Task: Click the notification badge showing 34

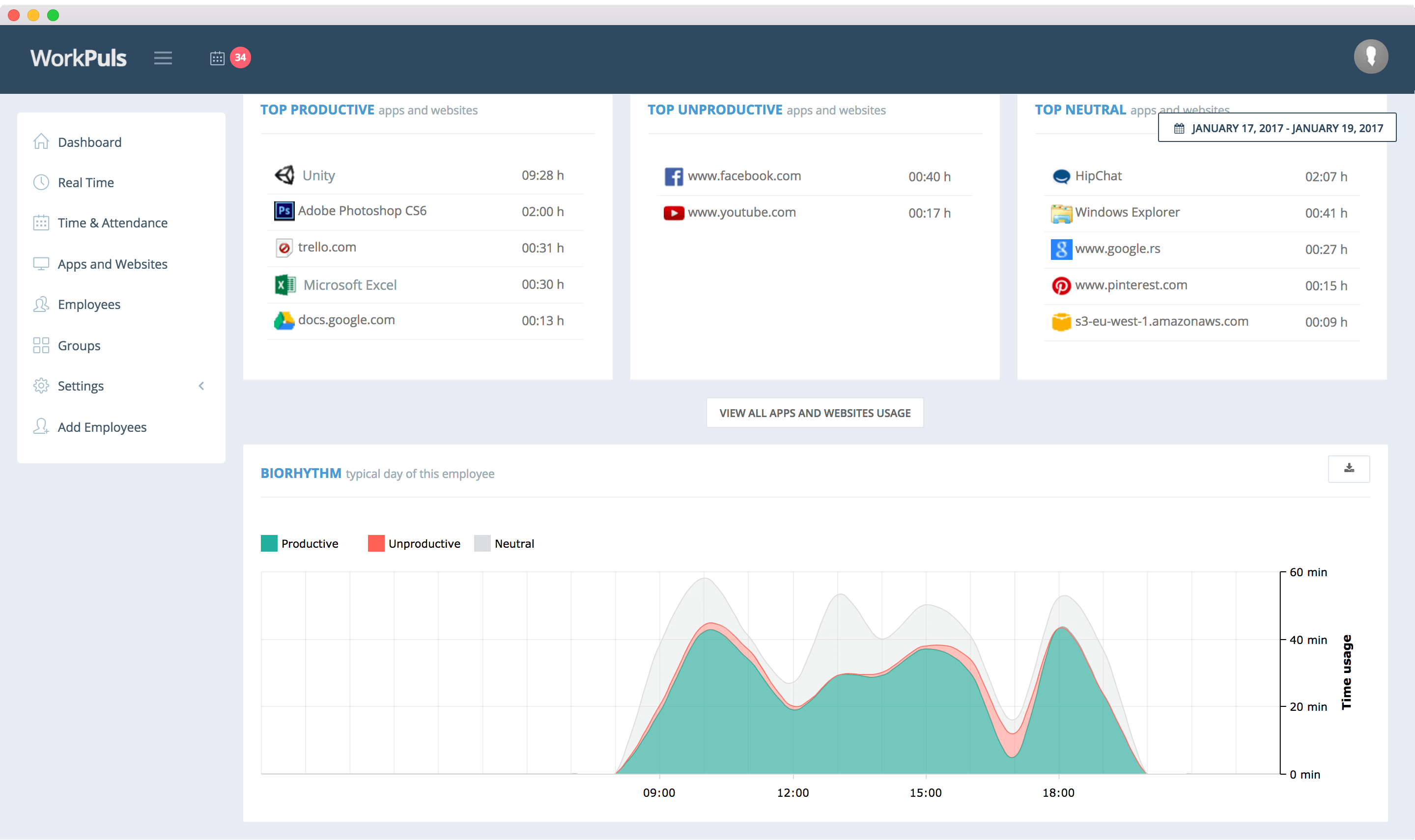Action: tap(239, 57)
